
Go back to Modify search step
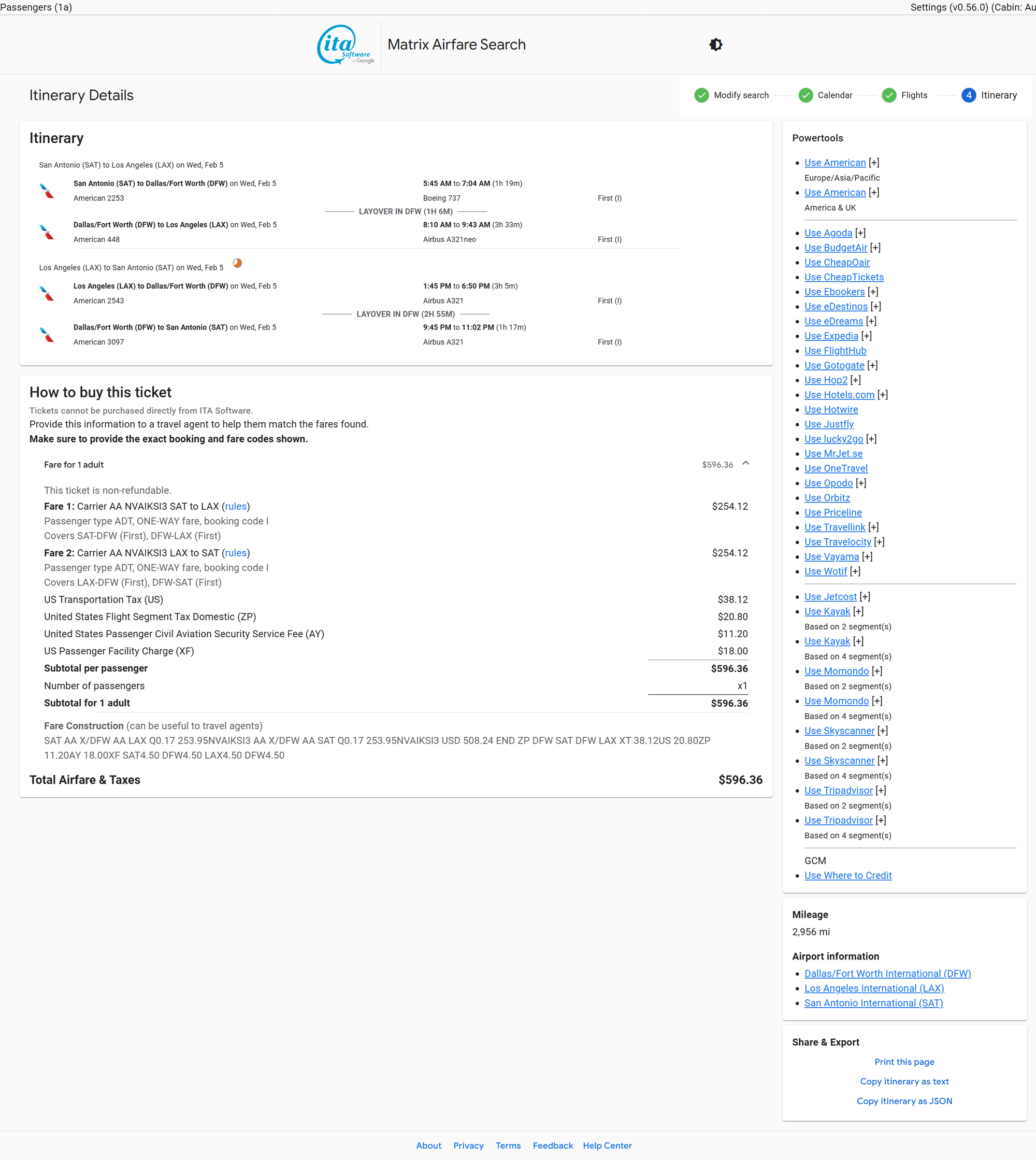pos(741,95)
